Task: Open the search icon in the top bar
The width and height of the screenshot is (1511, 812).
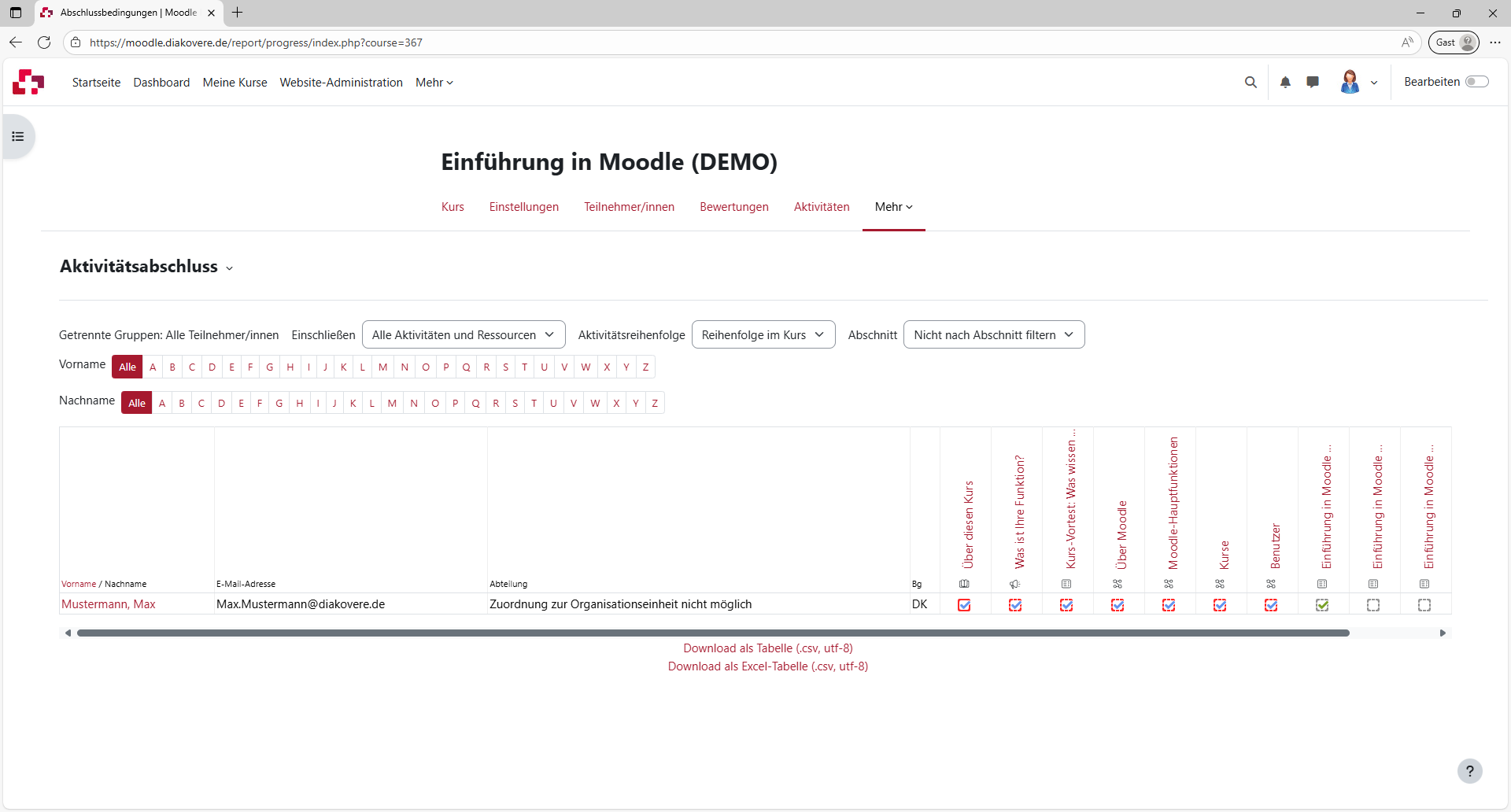Action: (x=1251, y=82)
